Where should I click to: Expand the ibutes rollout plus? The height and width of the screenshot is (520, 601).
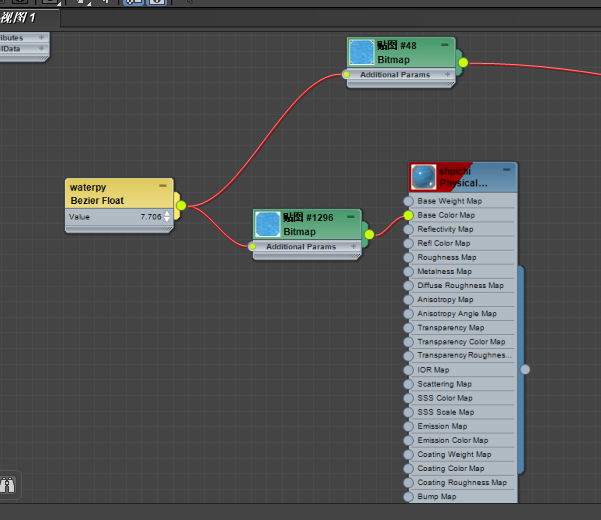(x=41, y=37)
